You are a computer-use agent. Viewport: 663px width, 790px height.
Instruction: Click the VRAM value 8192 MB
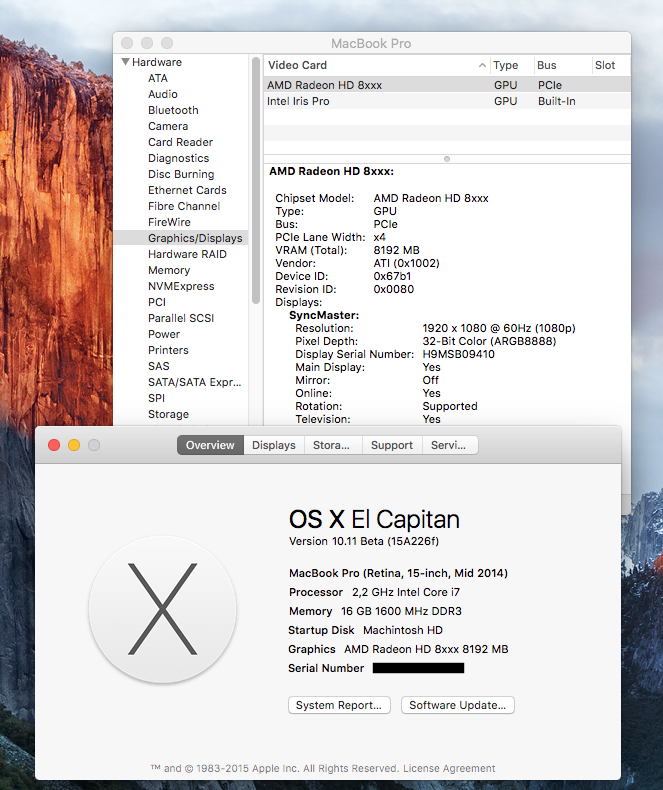coord(396,250)
